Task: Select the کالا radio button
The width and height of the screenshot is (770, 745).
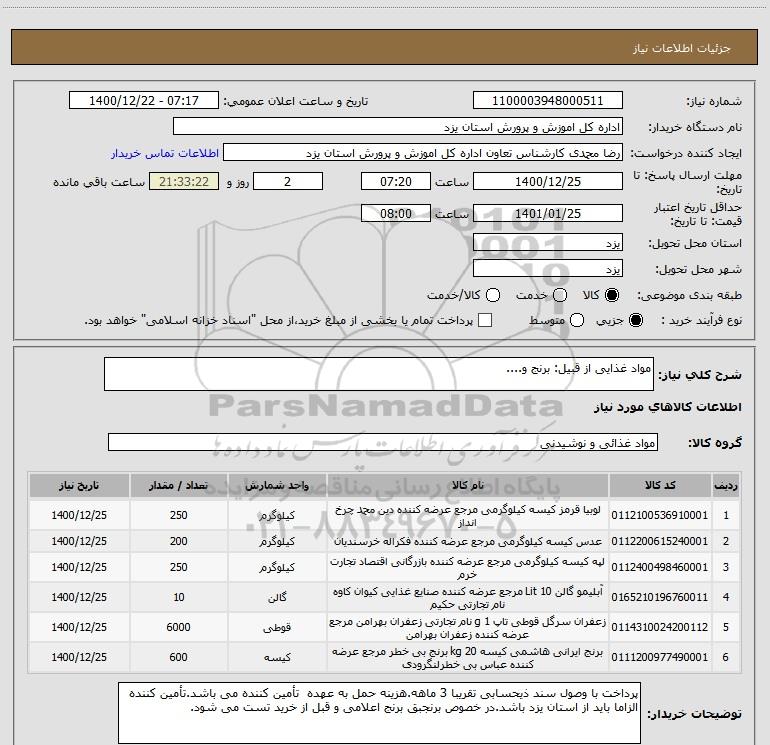Action: 612,295
